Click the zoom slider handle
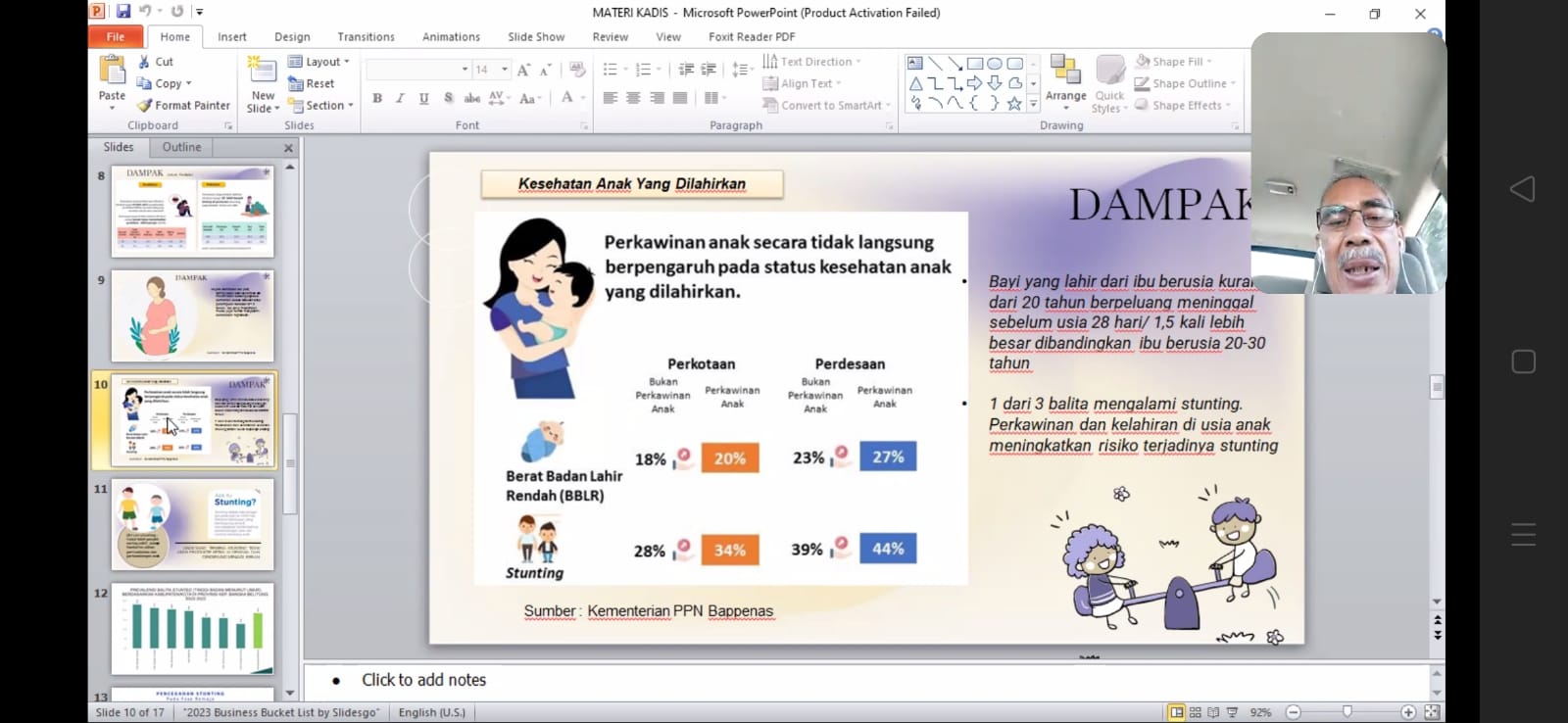 [x=1347, y=712]
